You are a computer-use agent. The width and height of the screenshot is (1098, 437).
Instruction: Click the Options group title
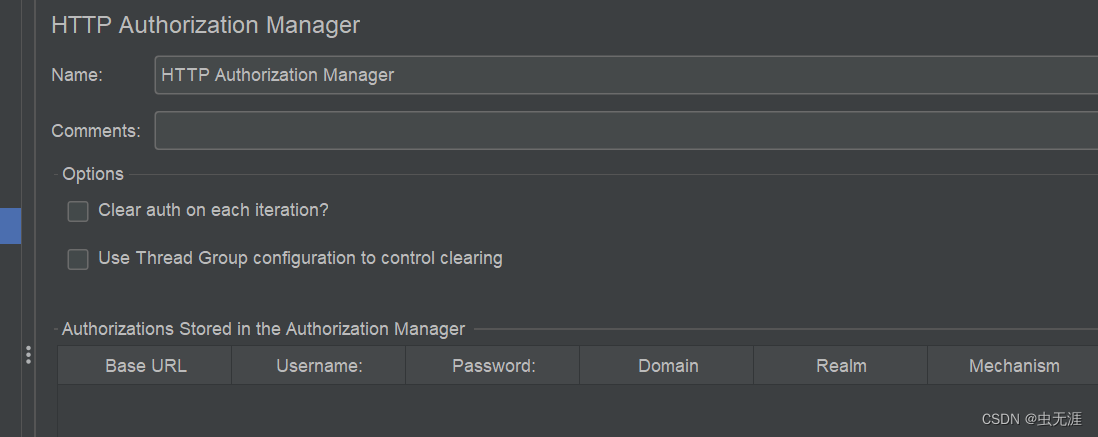click(x=93, y=174)
